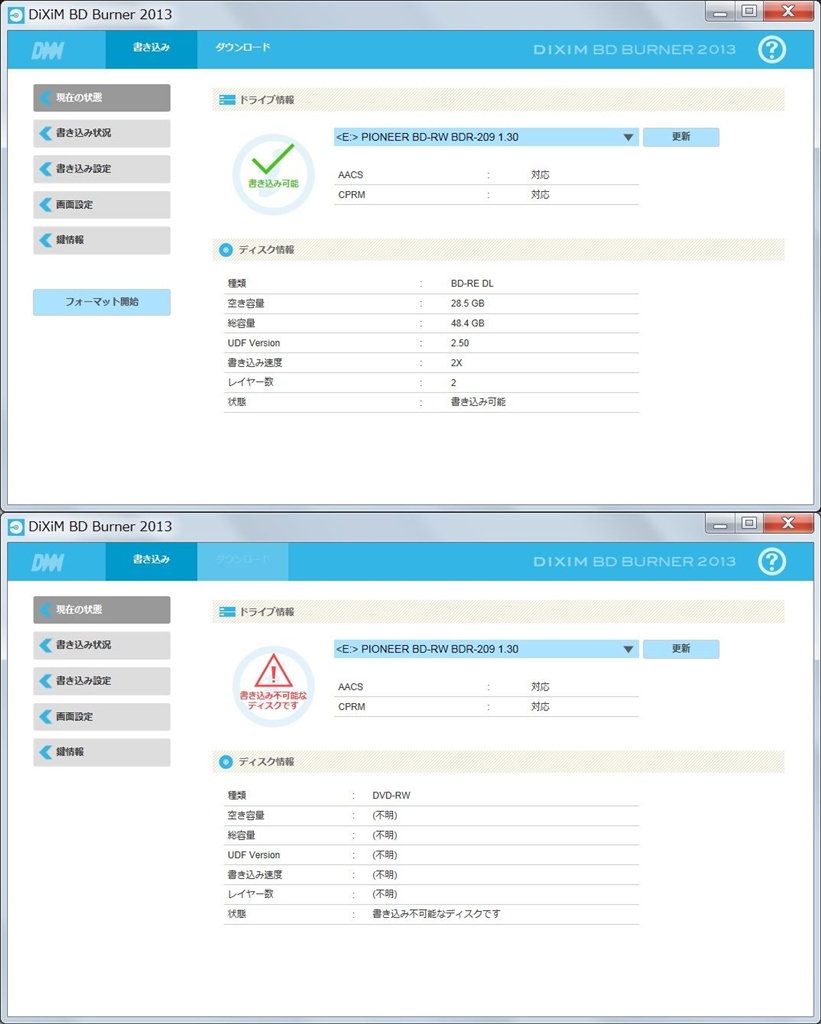Click bottom window title bar app icon
Viewport: 821px width, 1024px height.
coord(16,526)
